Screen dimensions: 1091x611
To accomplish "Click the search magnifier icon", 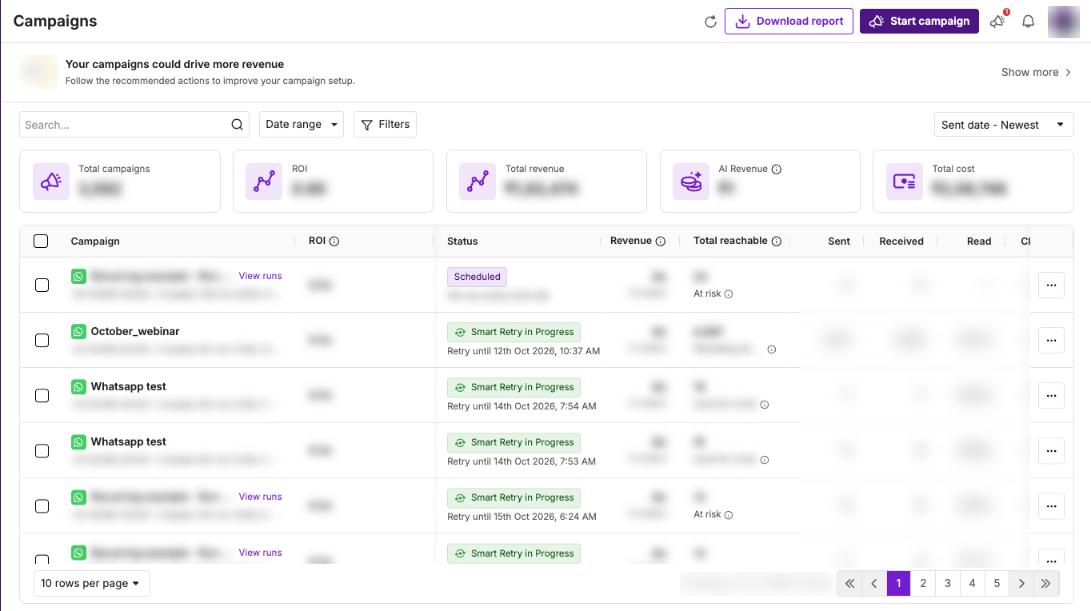I will pos(237,125).
